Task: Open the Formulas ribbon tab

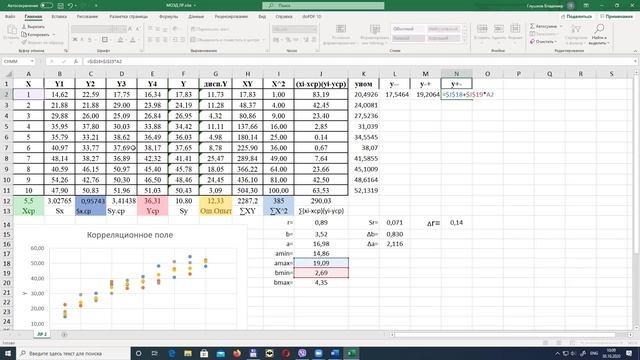Action: [x=169, y=17]
